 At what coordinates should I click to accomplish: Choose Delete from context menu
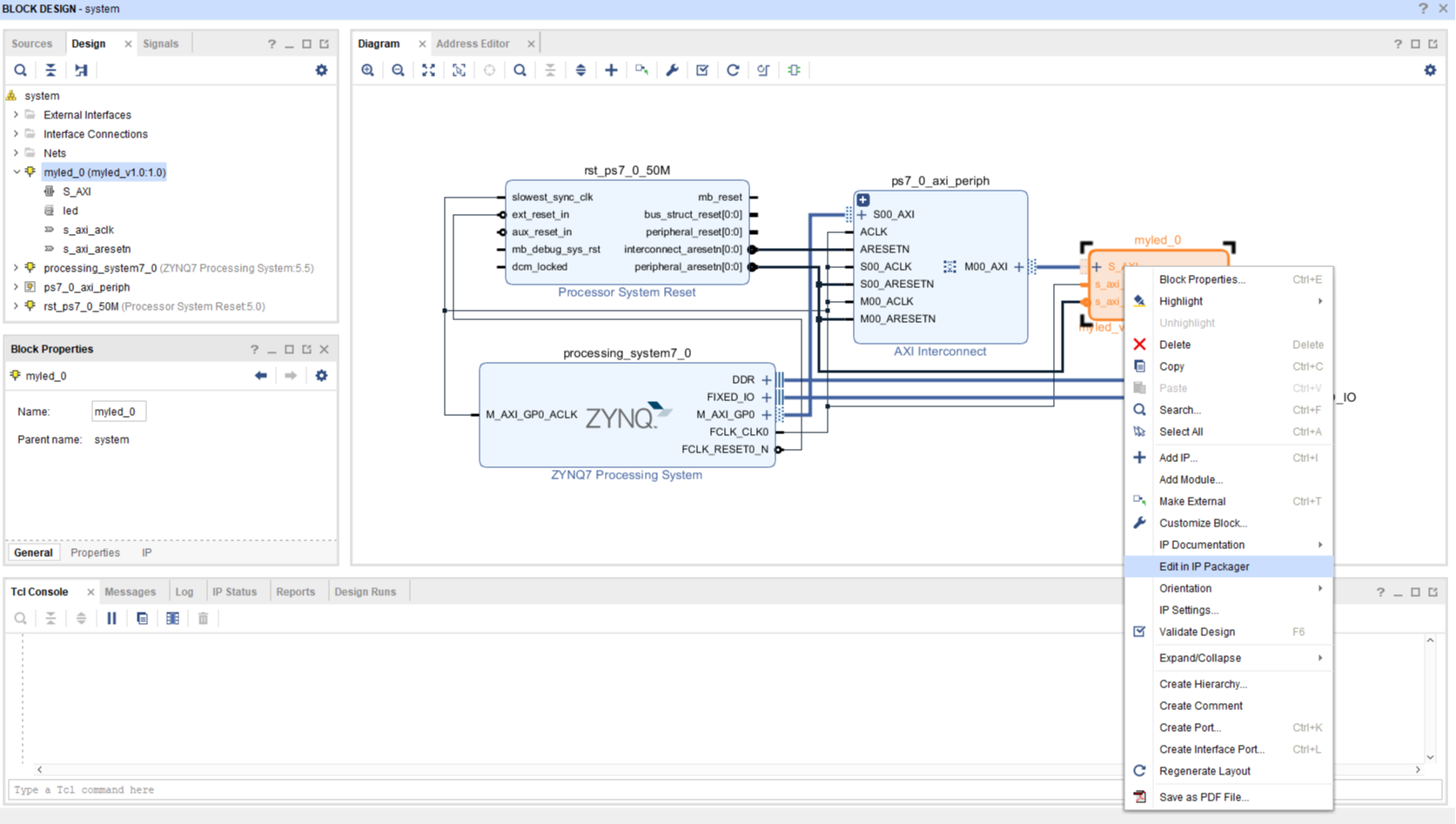coord(1229,345)
